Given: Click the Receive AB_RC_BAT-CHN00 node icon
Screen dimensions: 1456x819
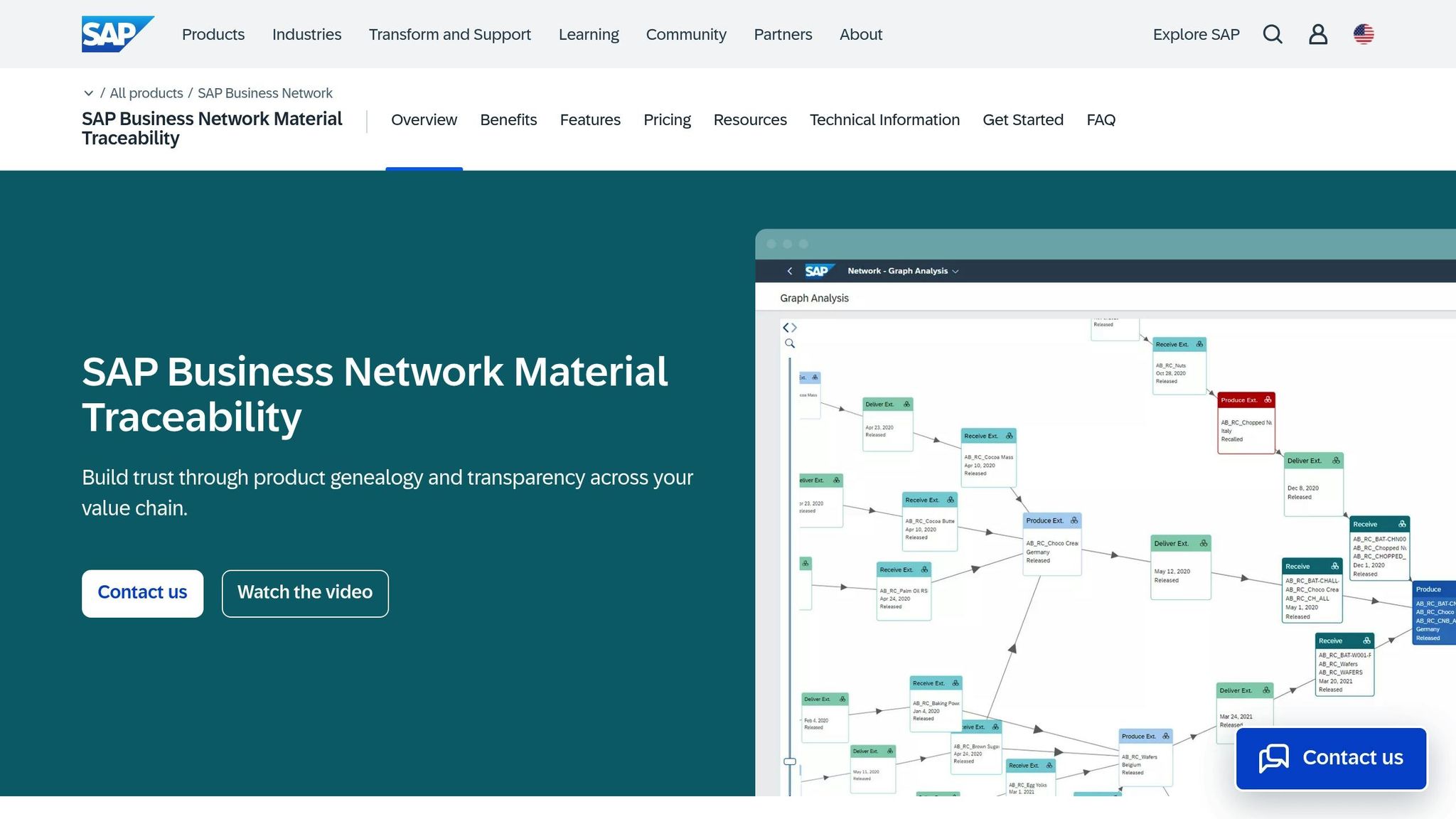Looking at the screenshot, I should coord(1402,524).
